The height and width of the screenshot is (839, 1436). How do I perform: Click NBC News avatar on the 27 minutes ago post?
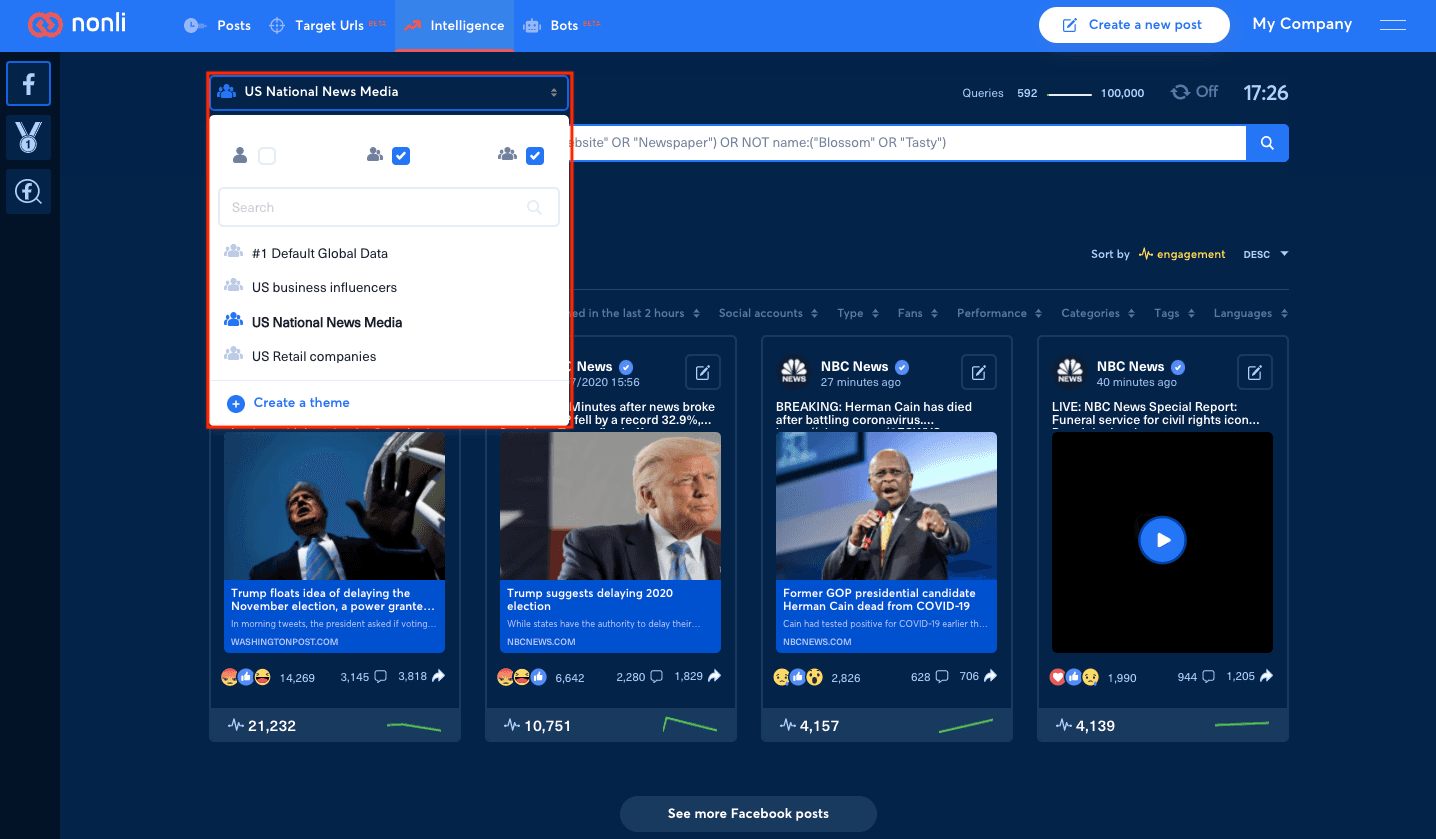794,372
